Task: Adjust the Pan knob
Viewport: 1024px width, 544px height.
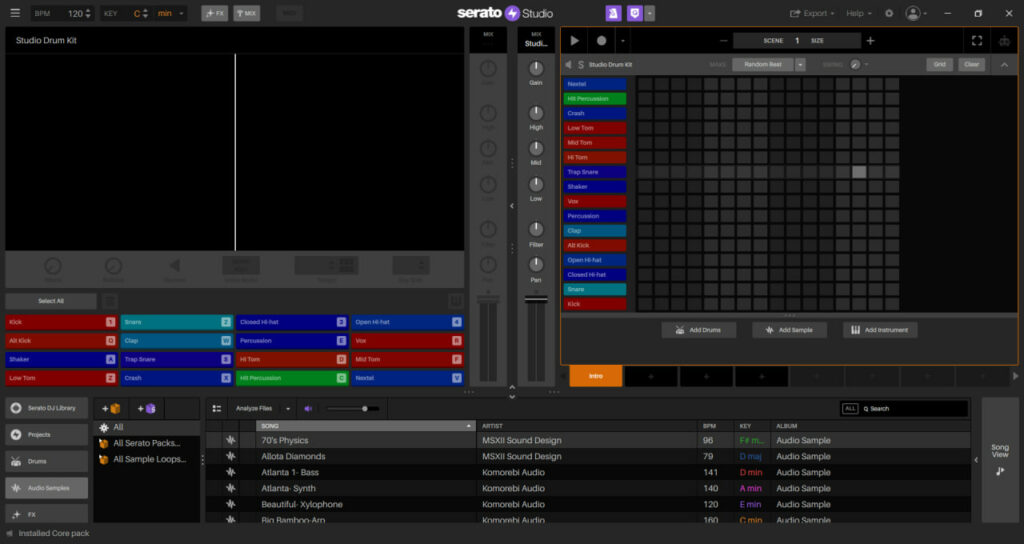Action: [536, 264]
